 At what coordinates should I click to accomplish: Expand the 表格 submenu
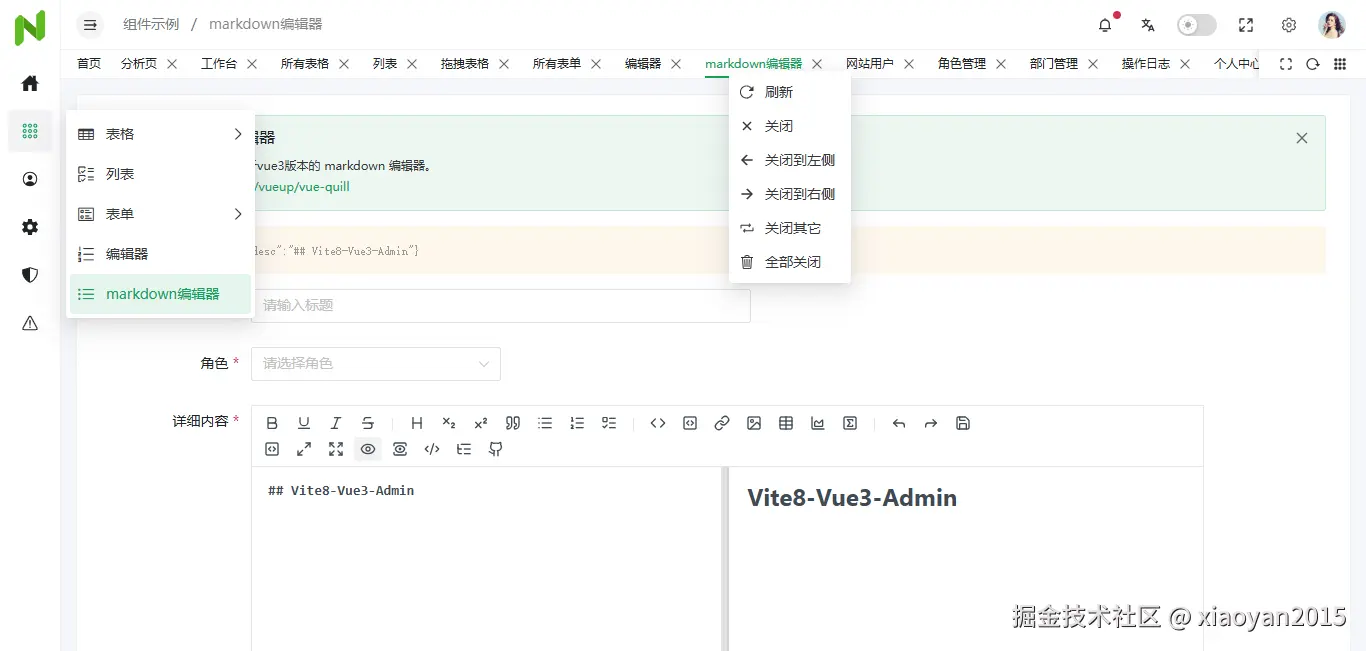pos(160,134)
